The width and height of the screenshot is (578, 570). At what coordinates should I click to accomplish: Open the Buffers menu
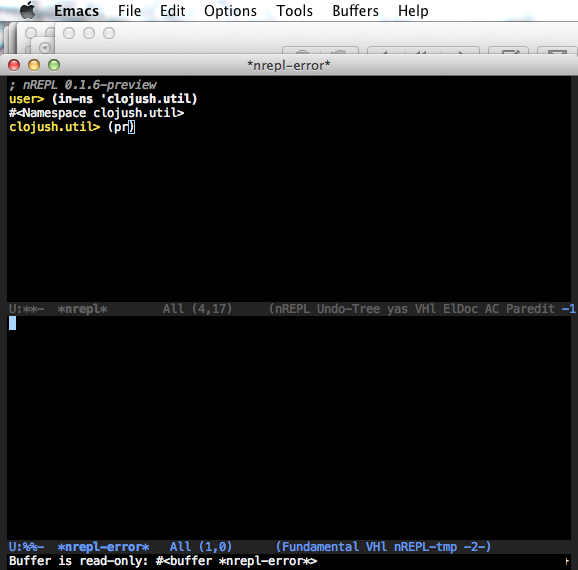(355, 11)
